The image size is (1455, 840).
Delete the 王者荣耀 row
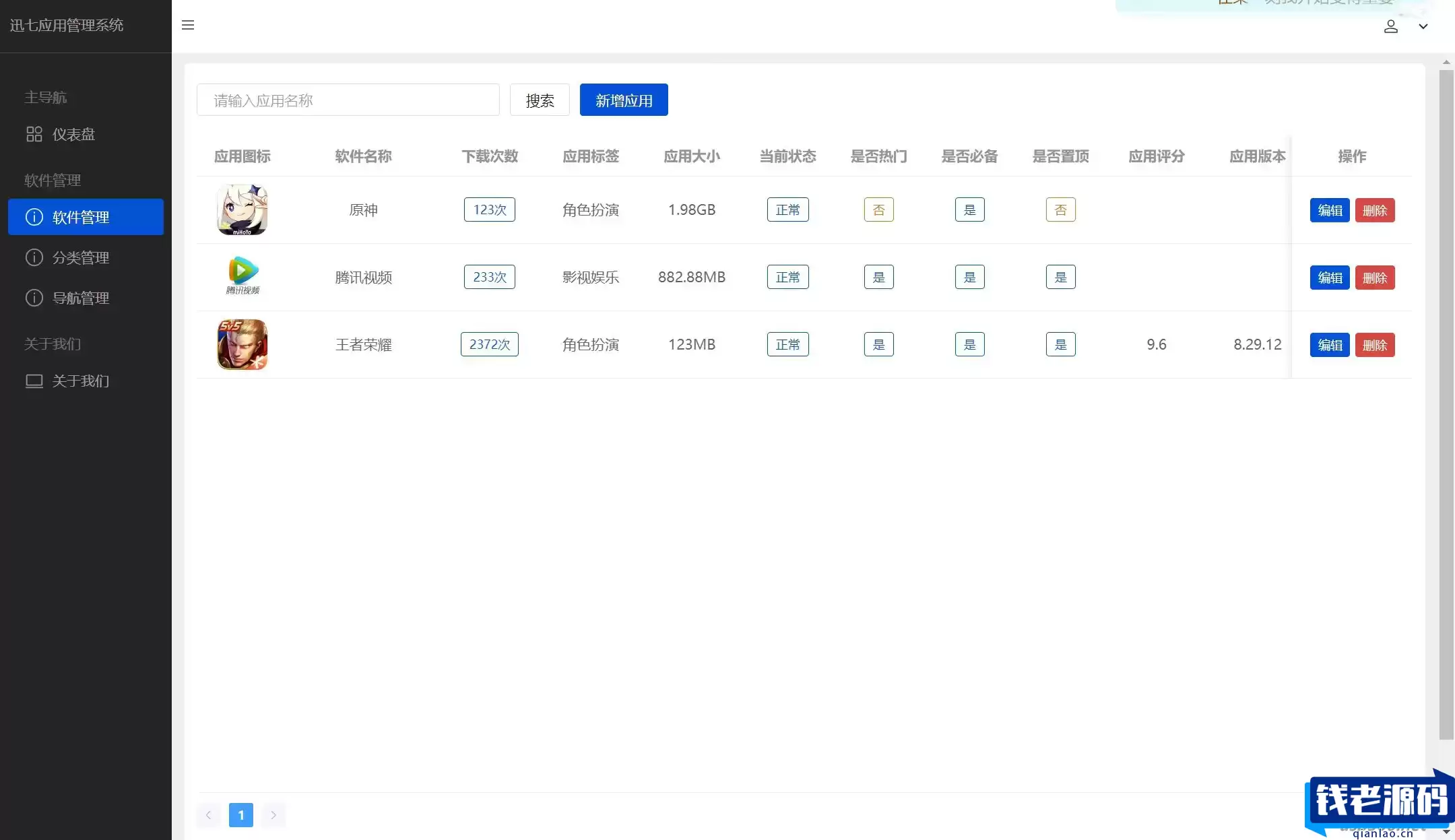point(1375,345)
